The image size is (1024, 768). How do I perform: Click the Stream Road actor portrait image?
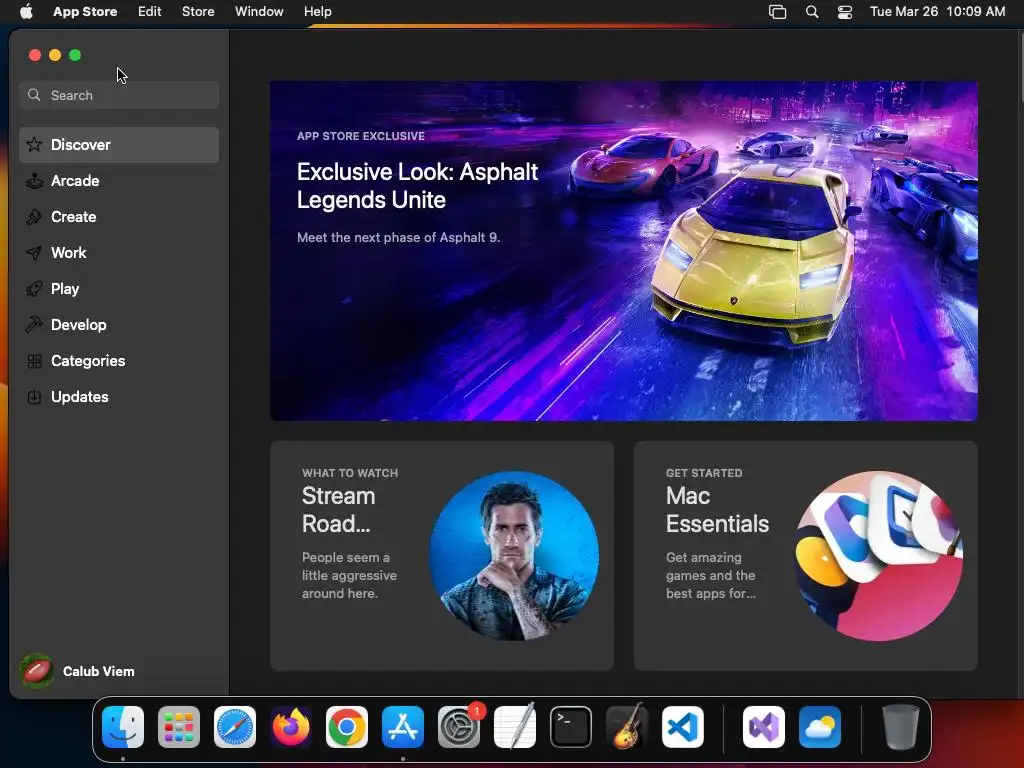click(x=514, y=556)
